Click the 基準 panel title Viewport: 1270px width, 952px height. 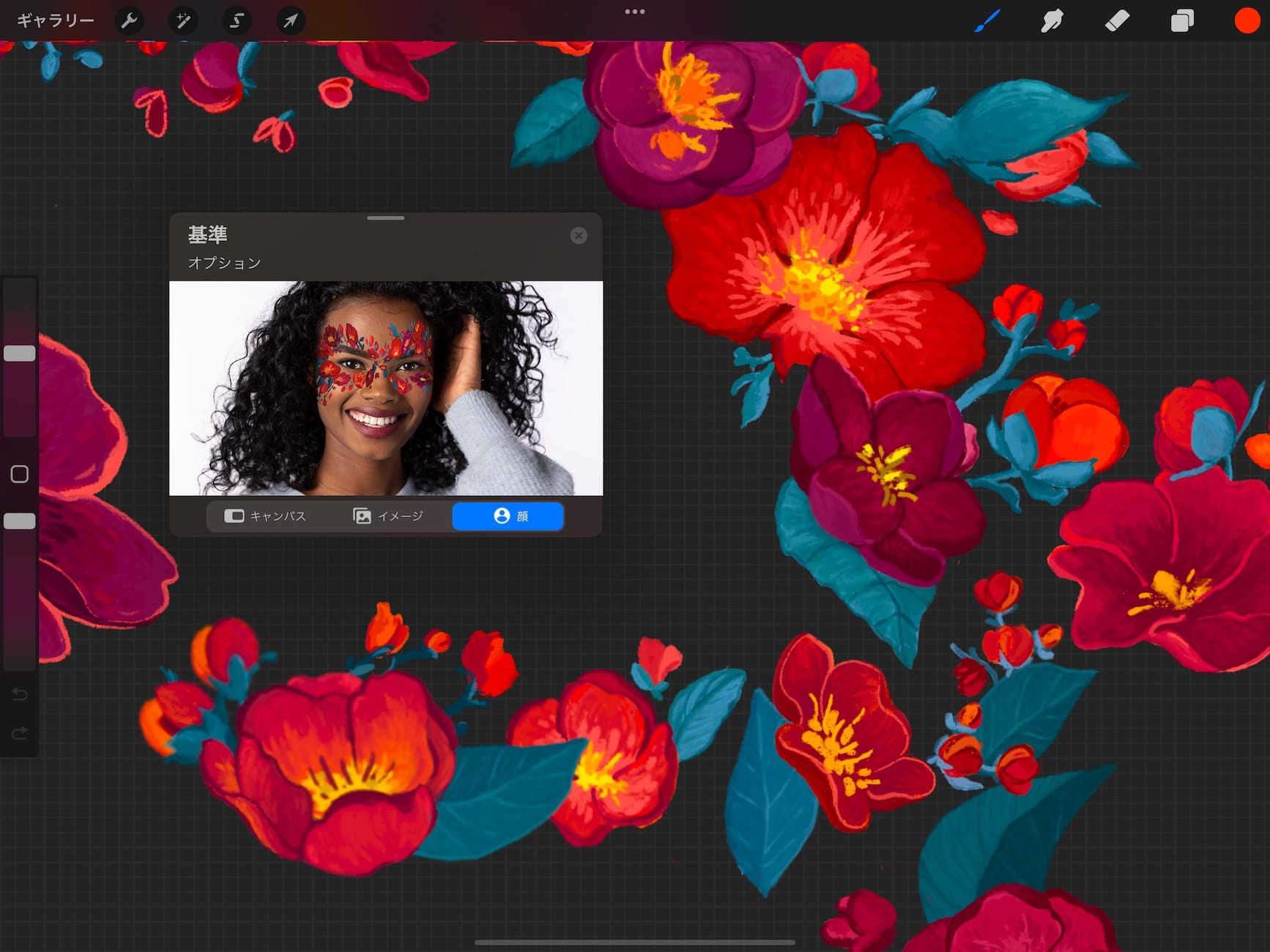[x=207, y=234]
